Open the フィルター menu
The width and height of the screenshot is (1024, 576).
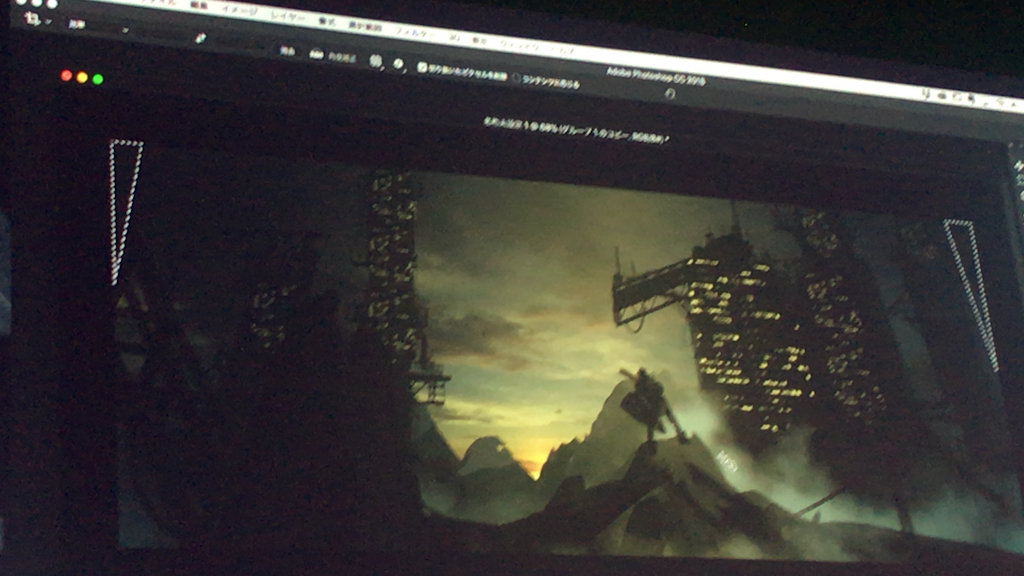point(415,32)
